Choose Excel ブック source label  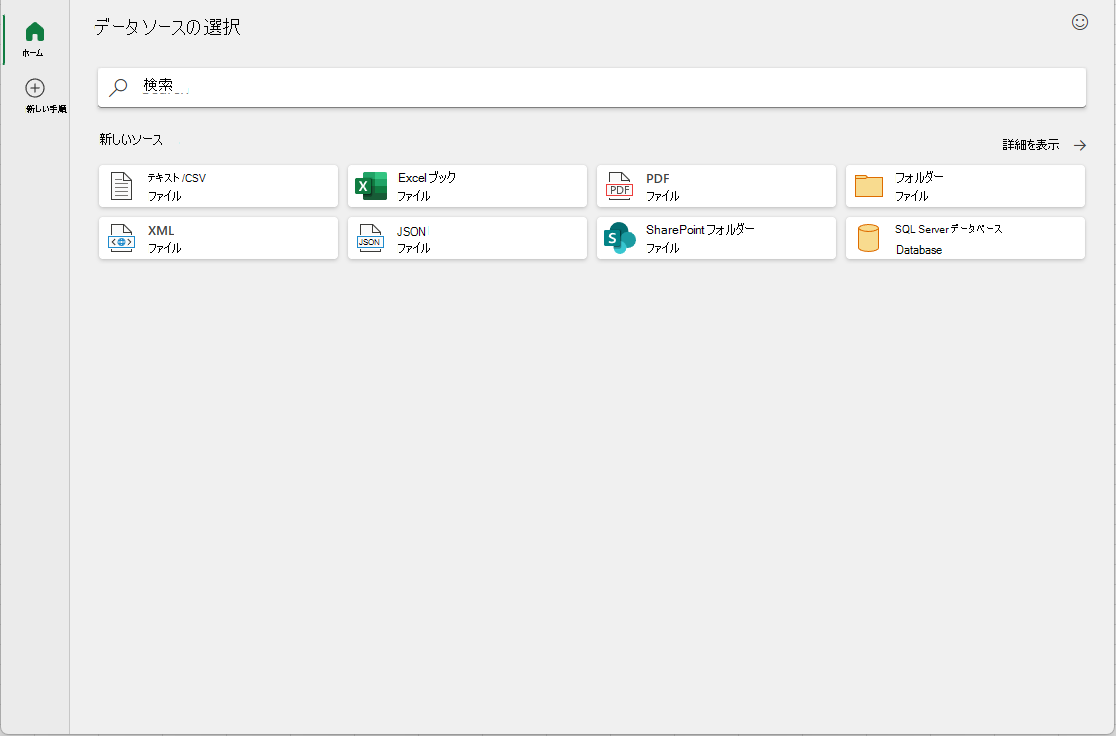pos(426,178)
